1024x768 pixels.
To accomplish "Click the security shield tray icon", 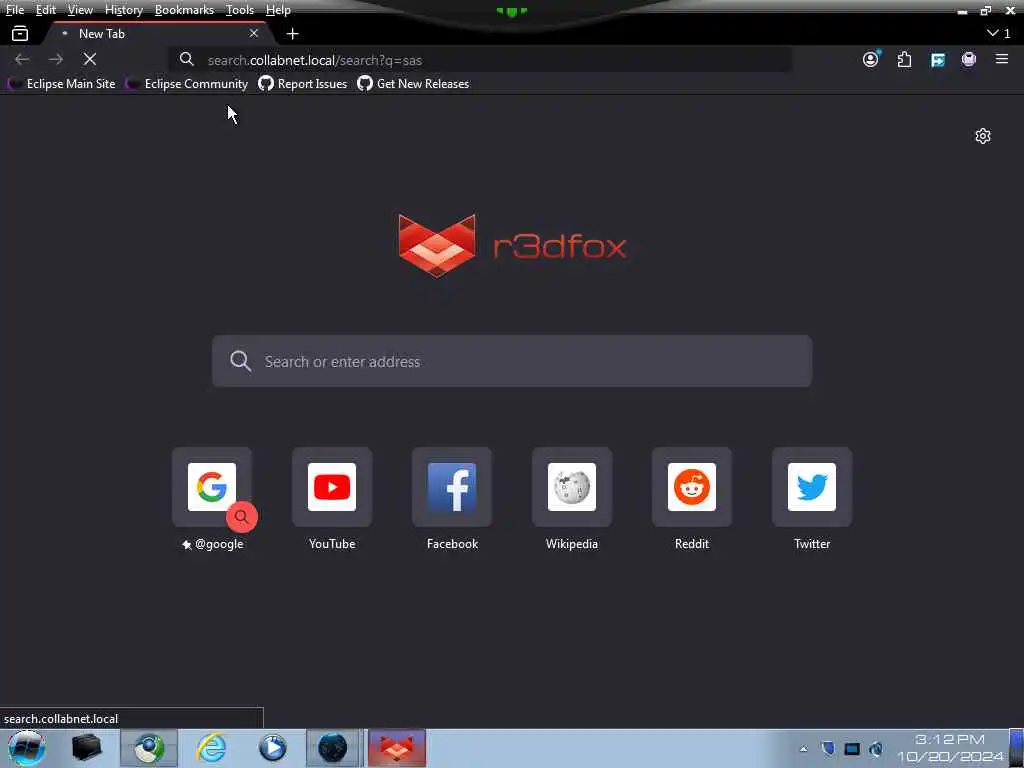I will tap(827, 748).
